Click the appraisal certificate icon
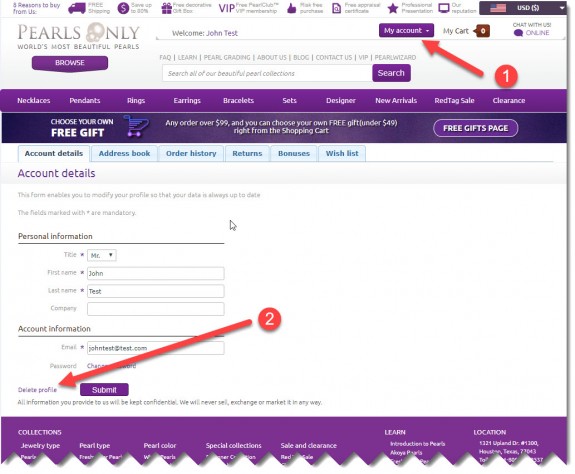The width and height of the screenshot is (575, 474). click(x=336, y=8)
